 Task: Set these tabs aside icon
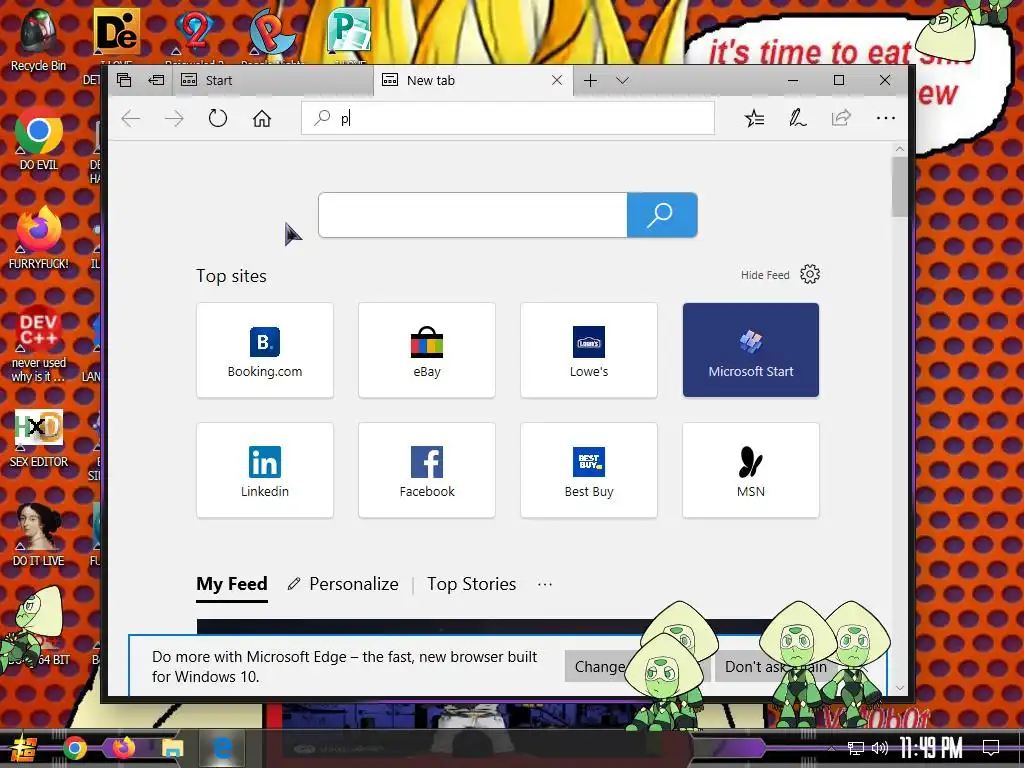(x=156, y=80)
